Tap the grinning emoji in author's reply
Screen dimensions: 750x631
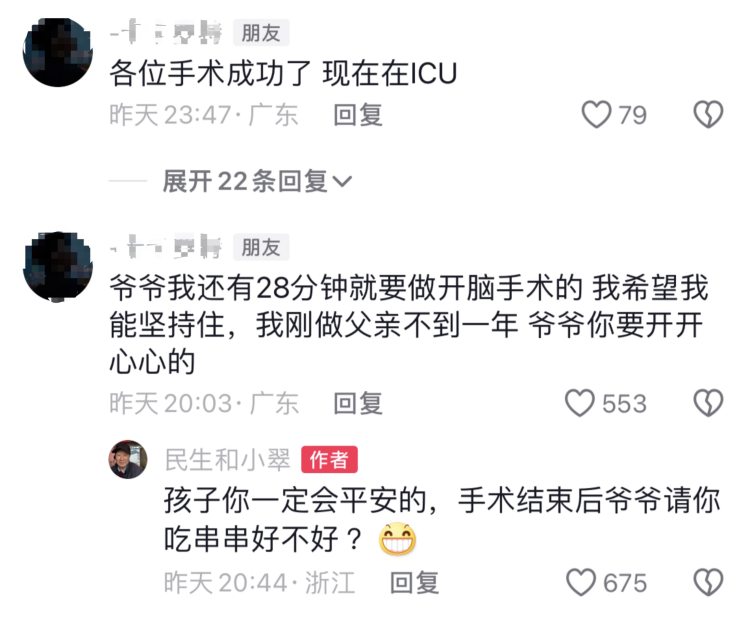point(397,539)
